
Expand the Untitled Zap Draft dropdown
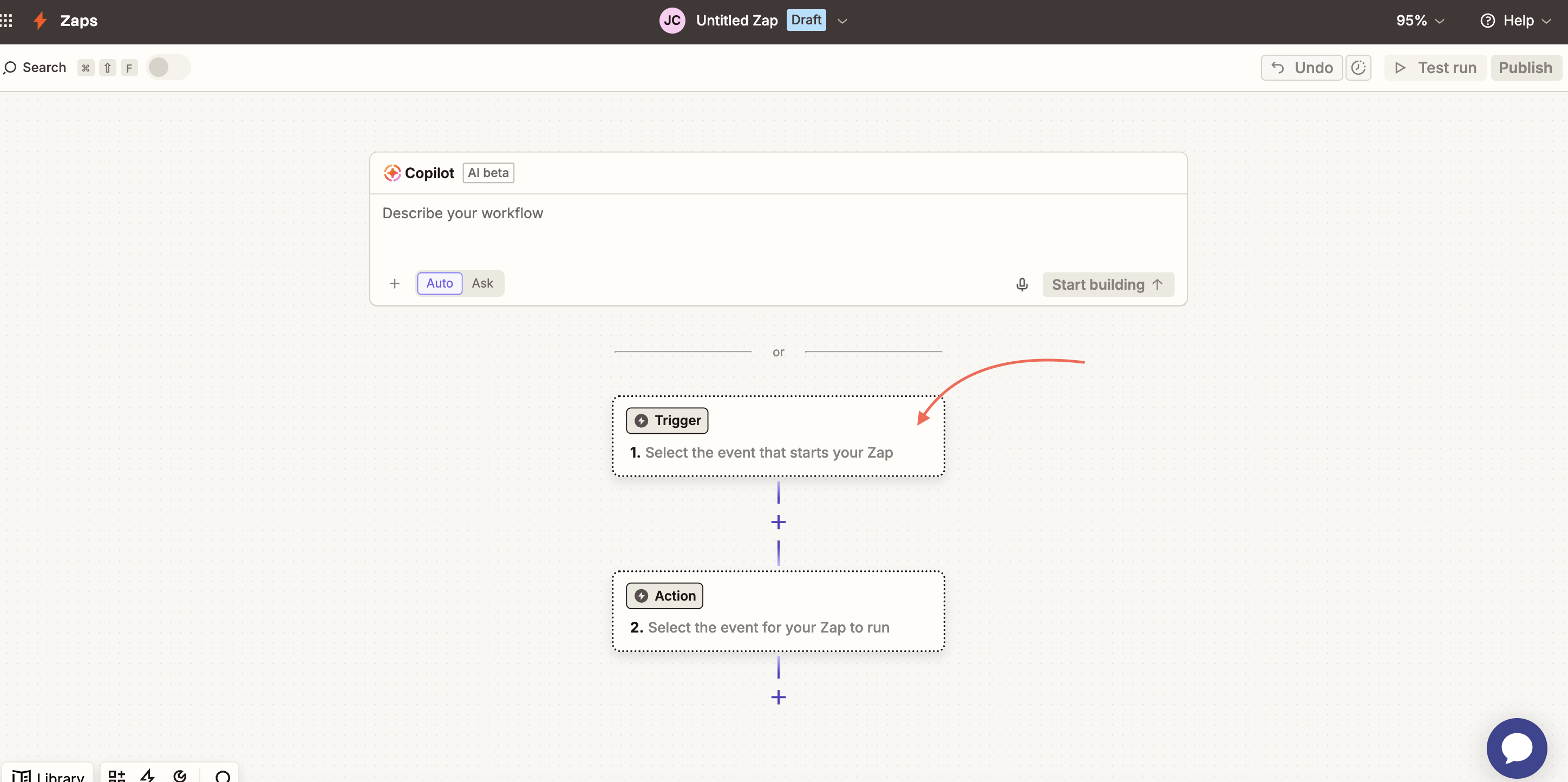tap(842, 21)
